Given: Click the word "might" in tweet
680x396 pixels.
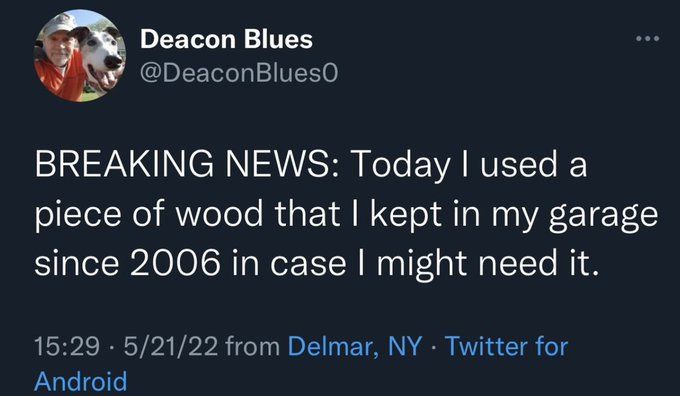Looking at the screenshot, I should coord(422,265).
